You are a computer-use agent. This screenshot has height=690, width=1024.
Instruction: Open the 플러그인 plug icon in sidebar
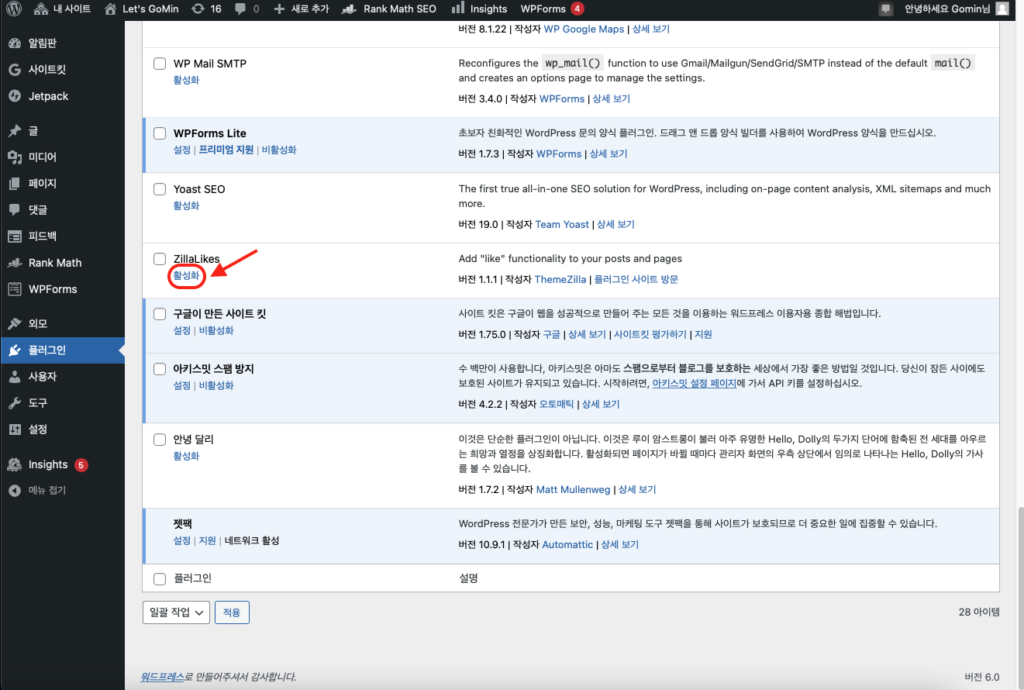pyautogui.click(x=14, y=351)
